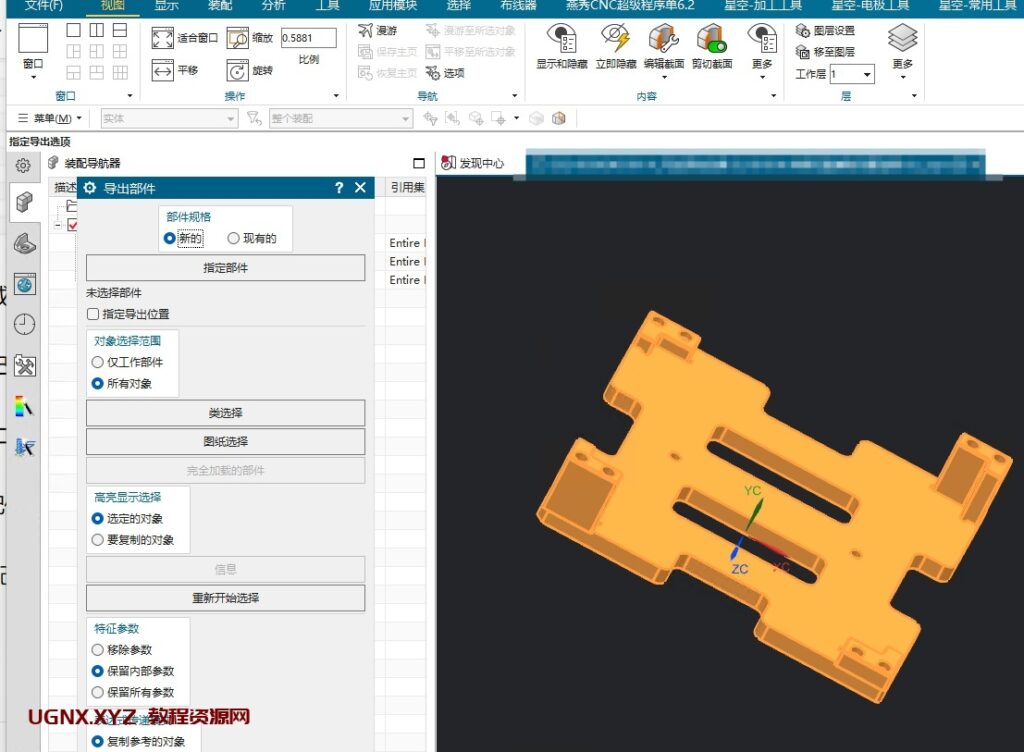
Task: Choose the 仅工作部件 radio option
Action: coord(97,363)
